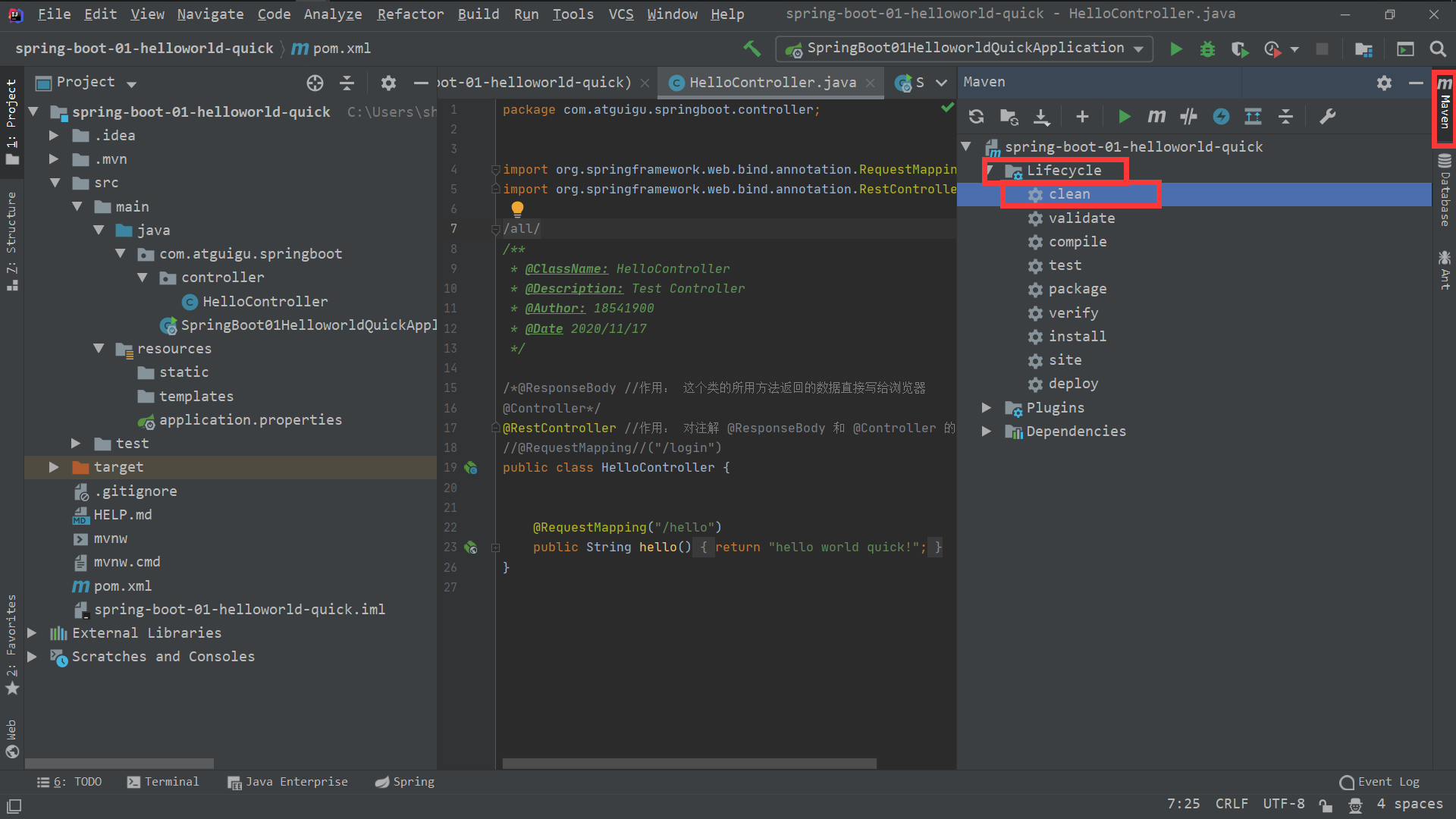Select the install lifecycle goal

1077,337
